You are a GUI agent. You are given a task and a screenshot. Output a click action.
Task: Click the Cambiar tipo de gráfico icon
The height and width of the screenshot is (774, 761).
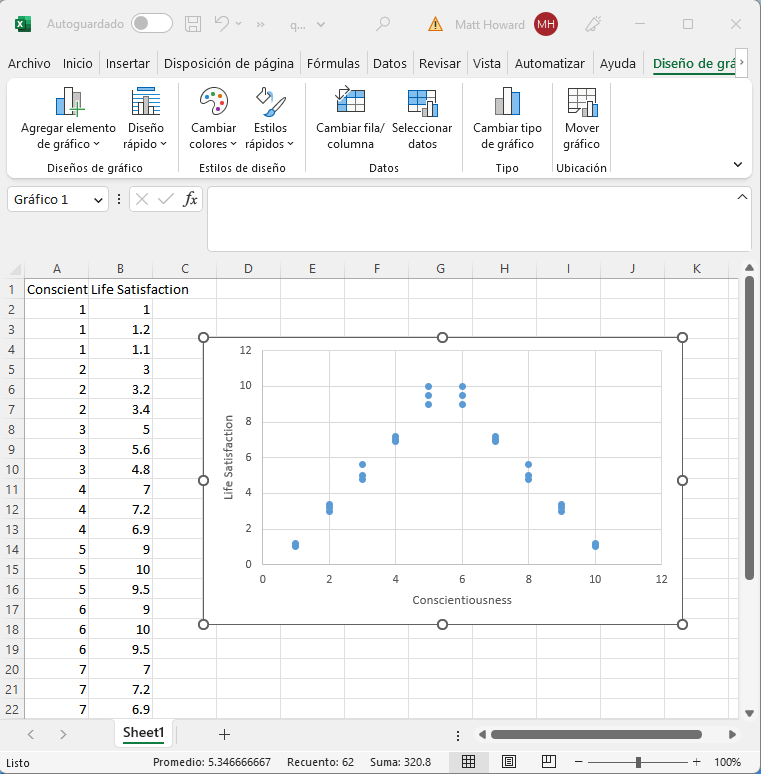coord(507,102)
